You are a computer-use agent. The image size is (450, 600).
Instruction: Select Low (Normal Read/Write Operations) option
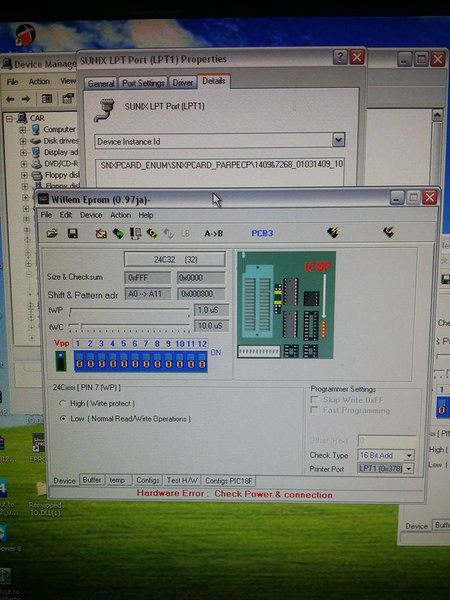click(x=63, y=419)
